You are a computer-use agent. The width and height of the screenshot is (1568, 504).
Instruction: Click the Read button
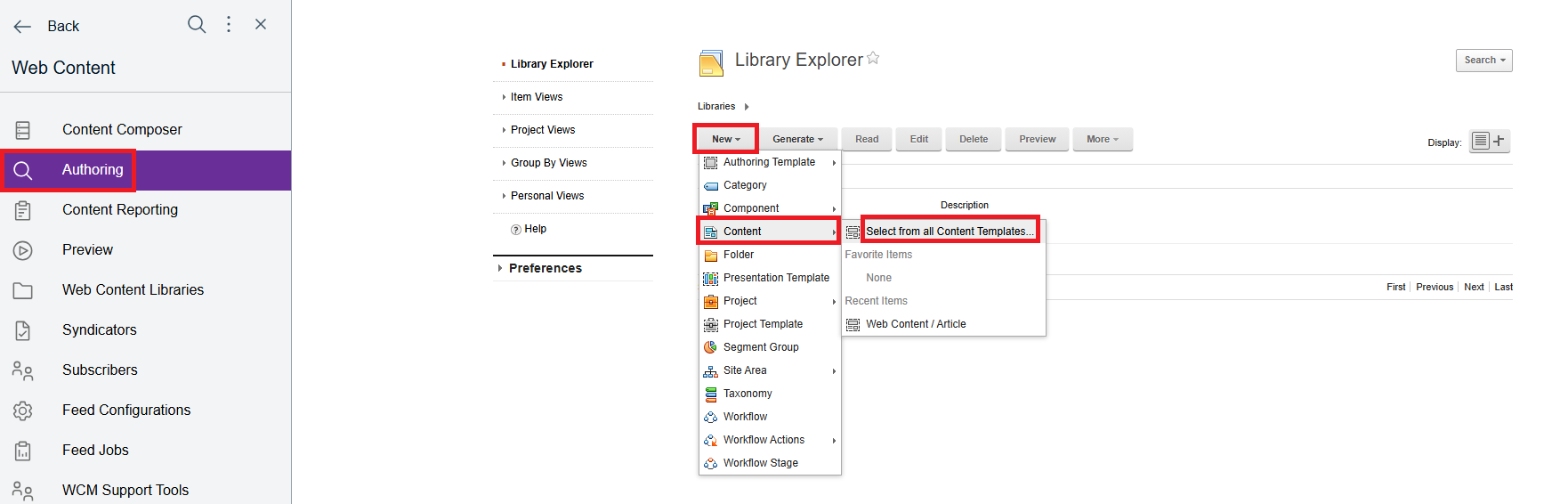click(x=867, y=139)
